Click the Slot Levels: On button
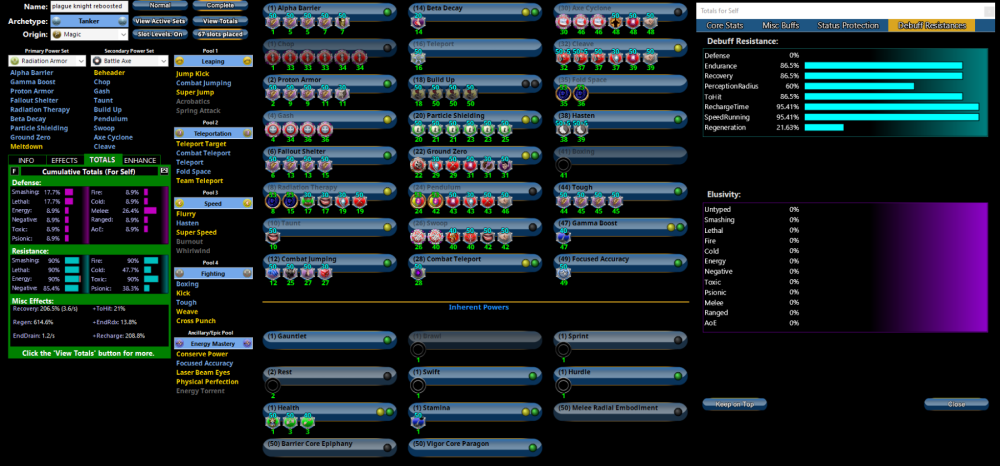This screenshot has width=1000, height=466. (160, 34)
